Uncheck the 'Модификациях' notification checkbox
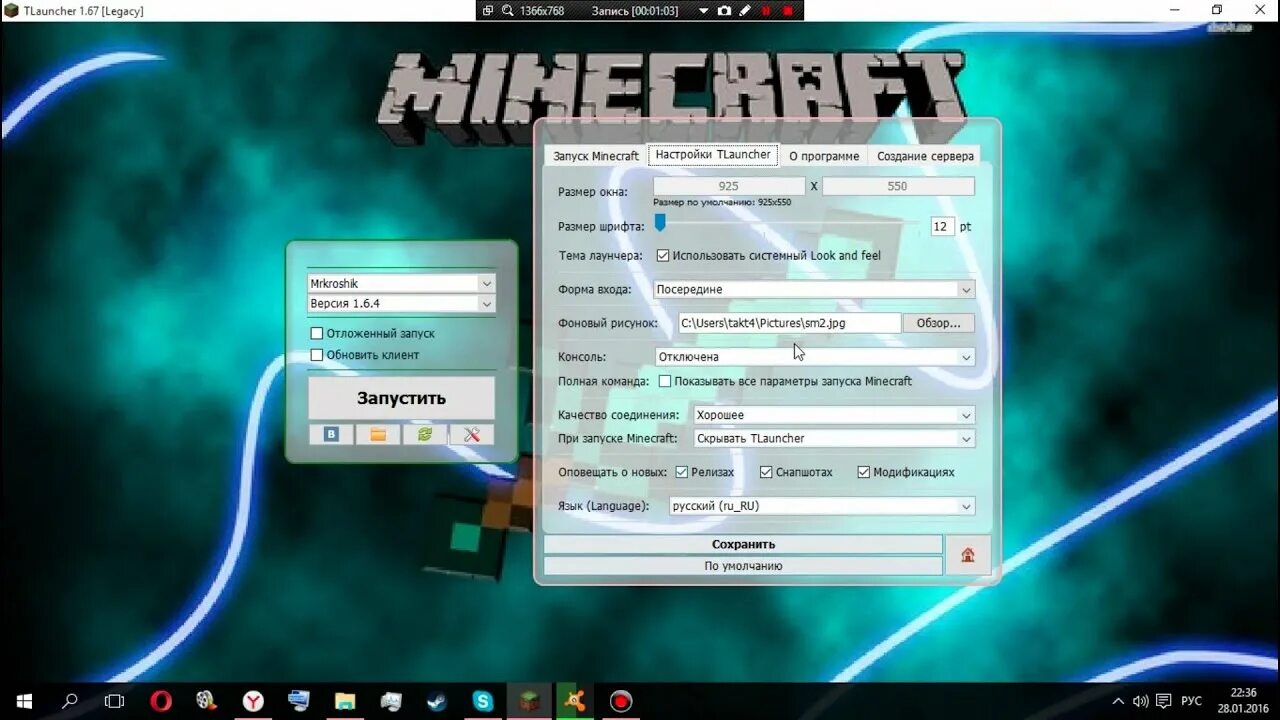This screenshot has width=1280, height=720. pos(864,472)
